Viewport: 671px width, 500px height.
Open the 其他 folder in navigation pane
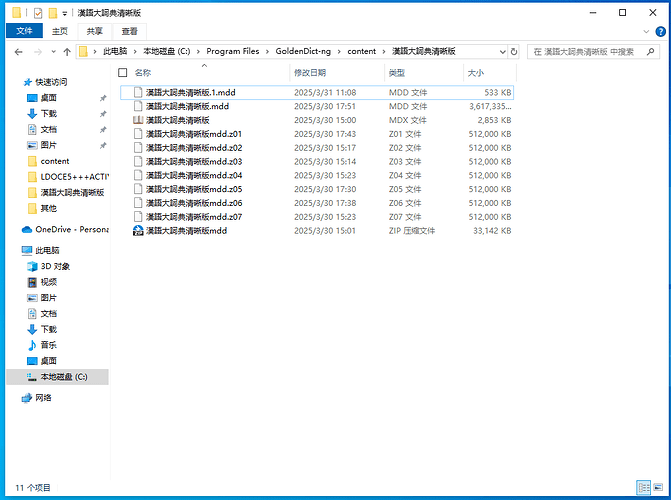(48, 208)
